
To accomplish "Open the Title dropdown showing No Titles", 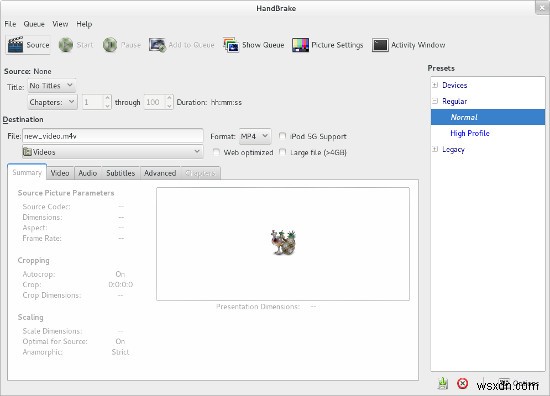I will pyautogui.click(x=52, y=86).
